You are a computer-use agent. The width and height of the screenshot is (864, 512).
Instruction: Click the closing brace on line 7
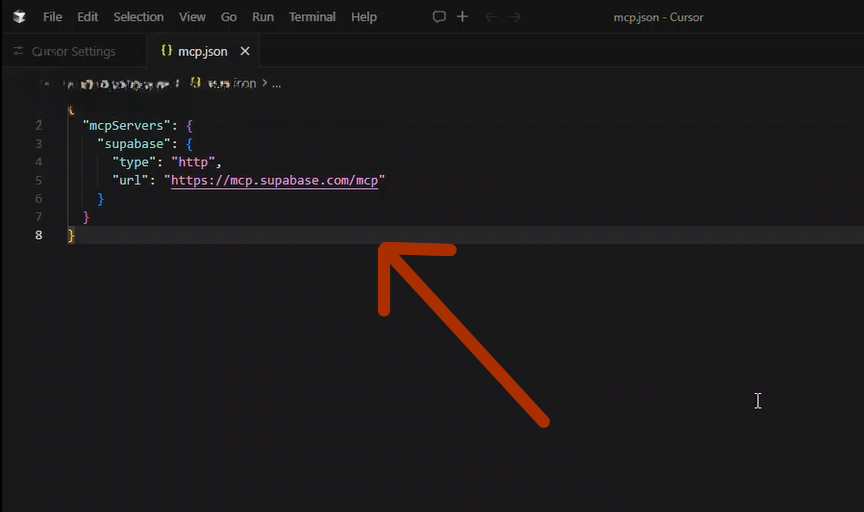point(86,217)
